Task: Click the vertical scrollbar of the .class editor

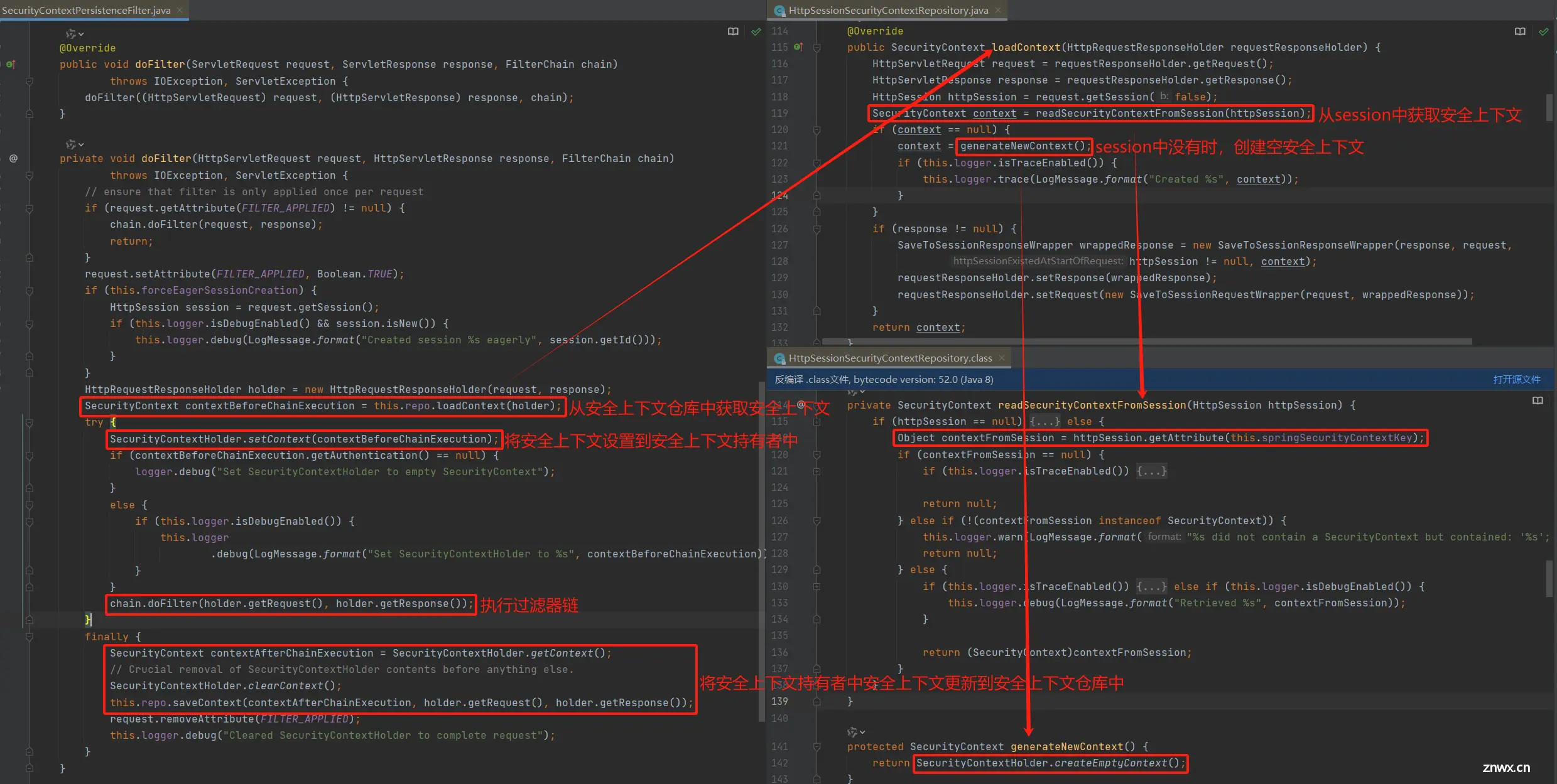Action: [x=1549, y=578]
